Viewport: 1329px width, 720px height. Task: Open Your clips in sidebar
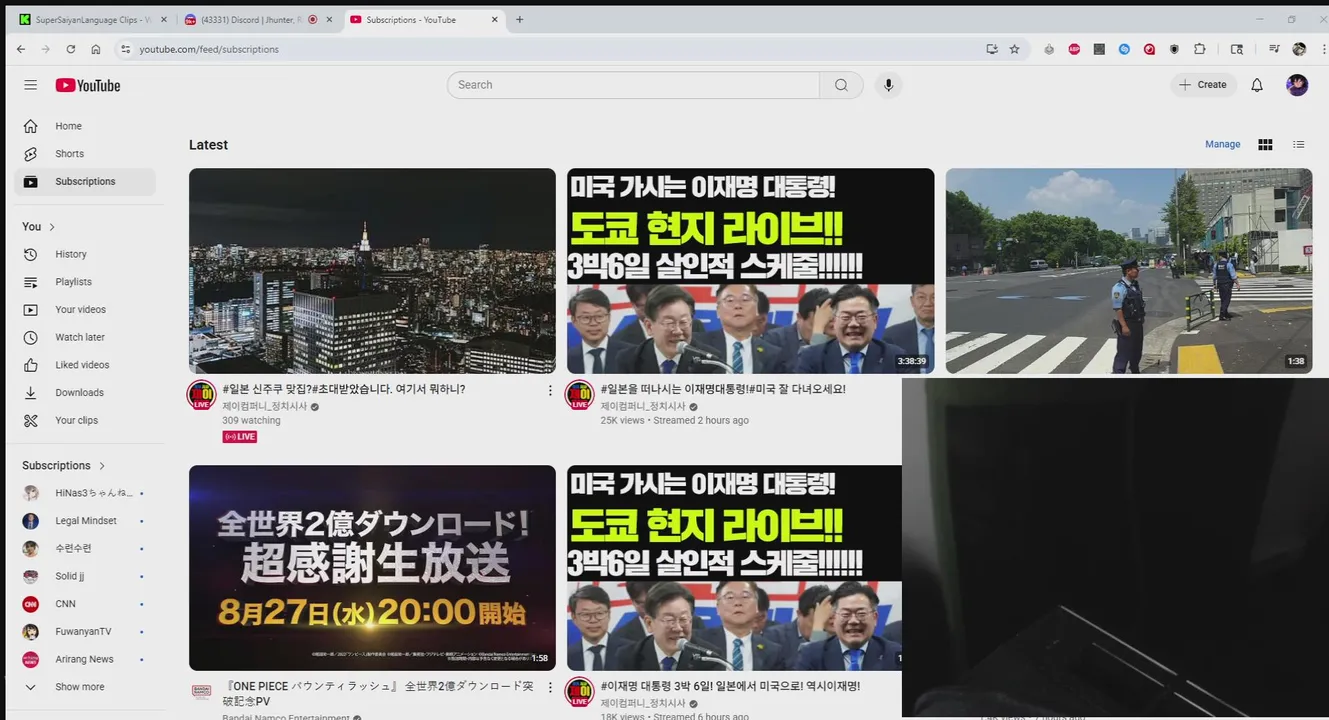click(85, 420)
